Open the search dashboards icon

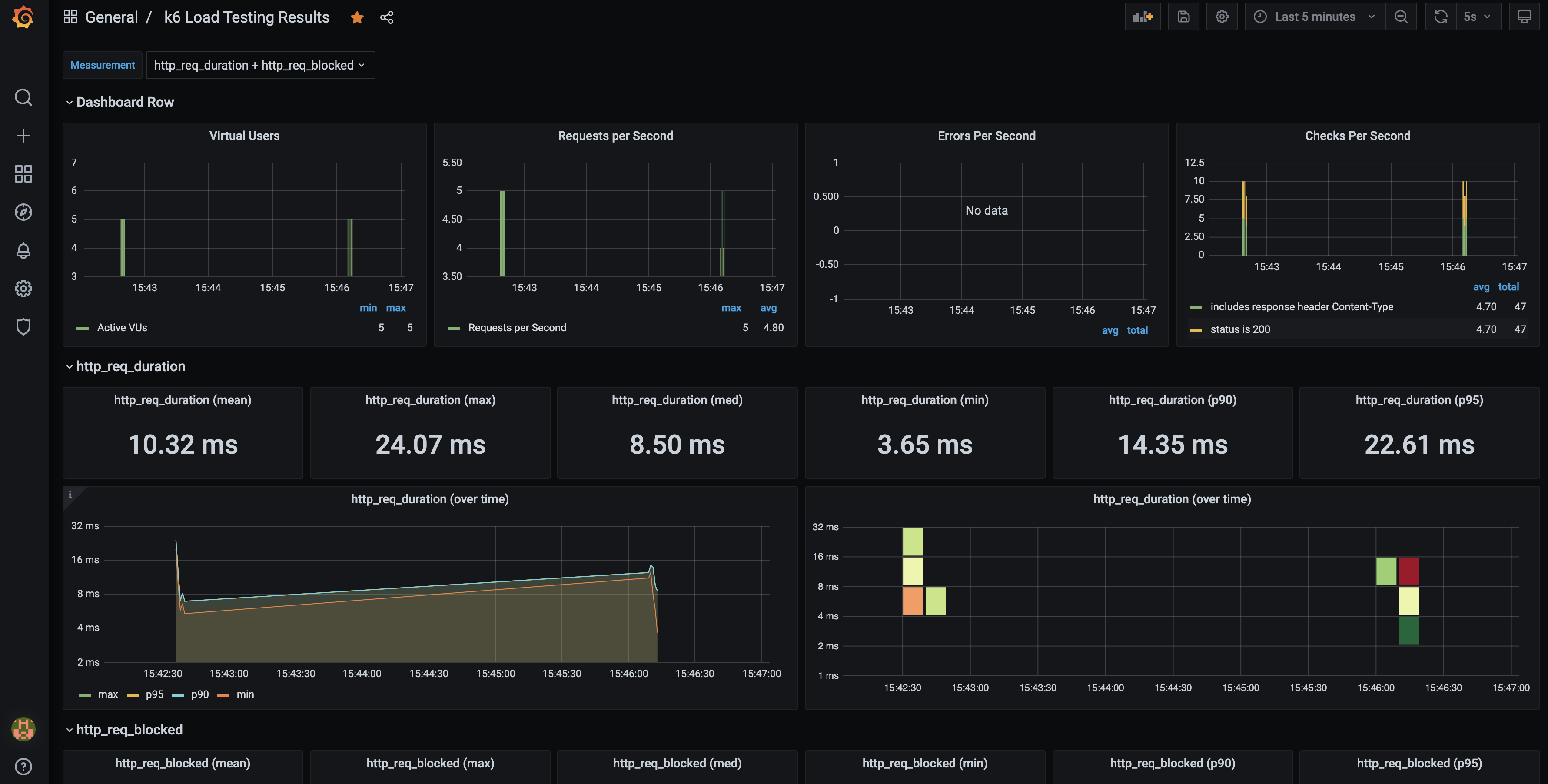tap(23, 97)
